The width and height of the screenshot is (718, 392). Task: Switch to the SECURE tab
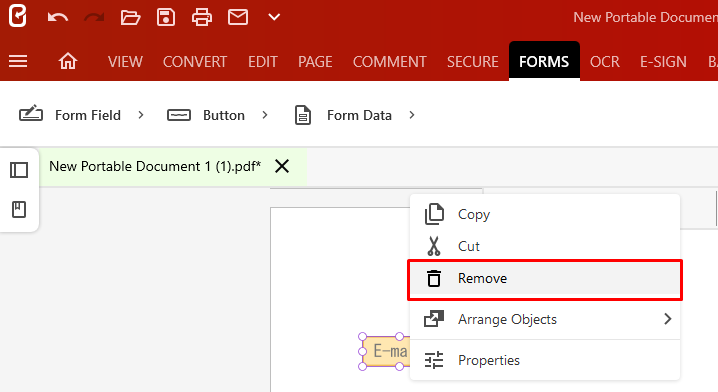473,61
